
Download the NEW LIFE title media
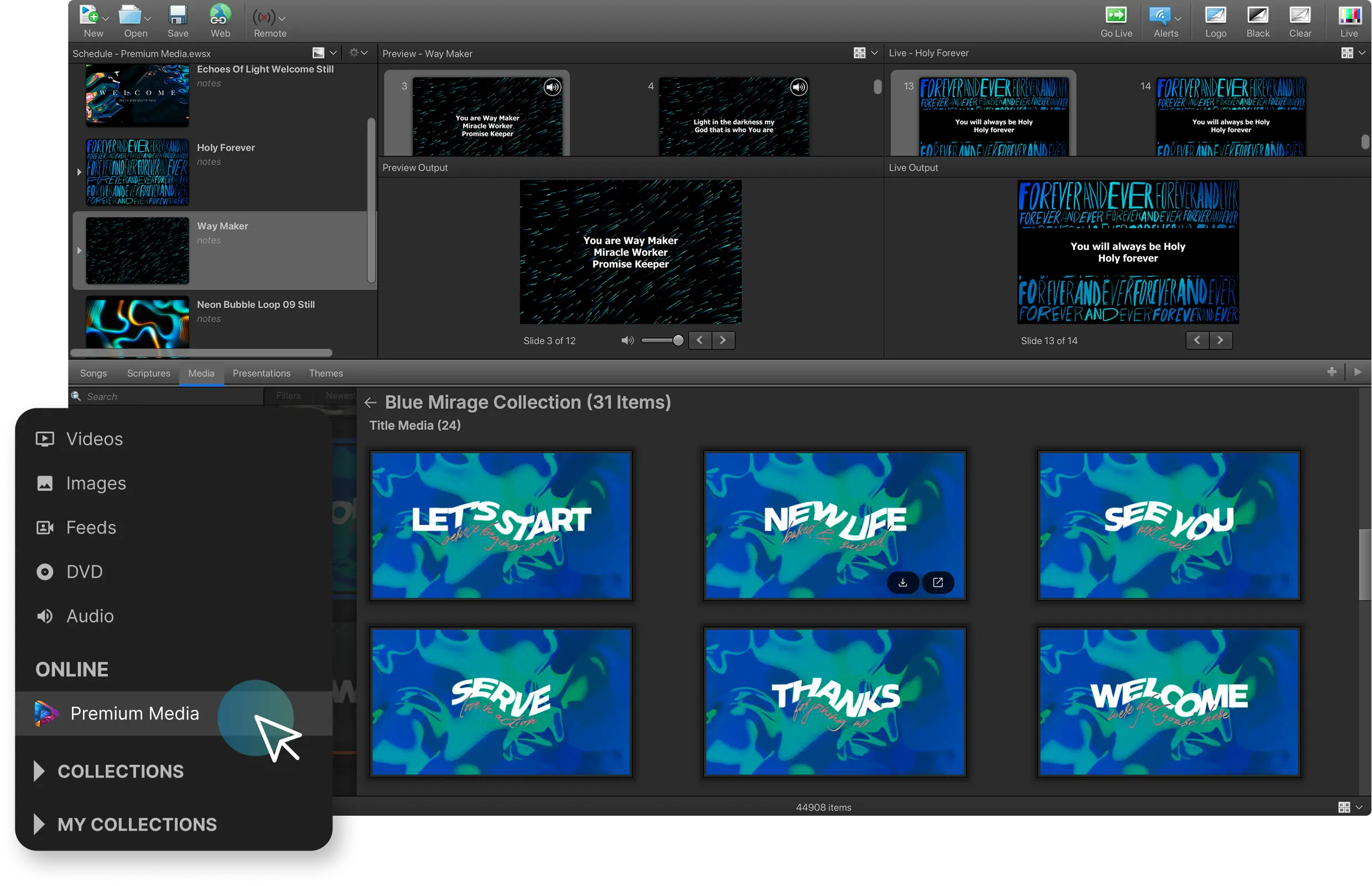tap(902, 582)
